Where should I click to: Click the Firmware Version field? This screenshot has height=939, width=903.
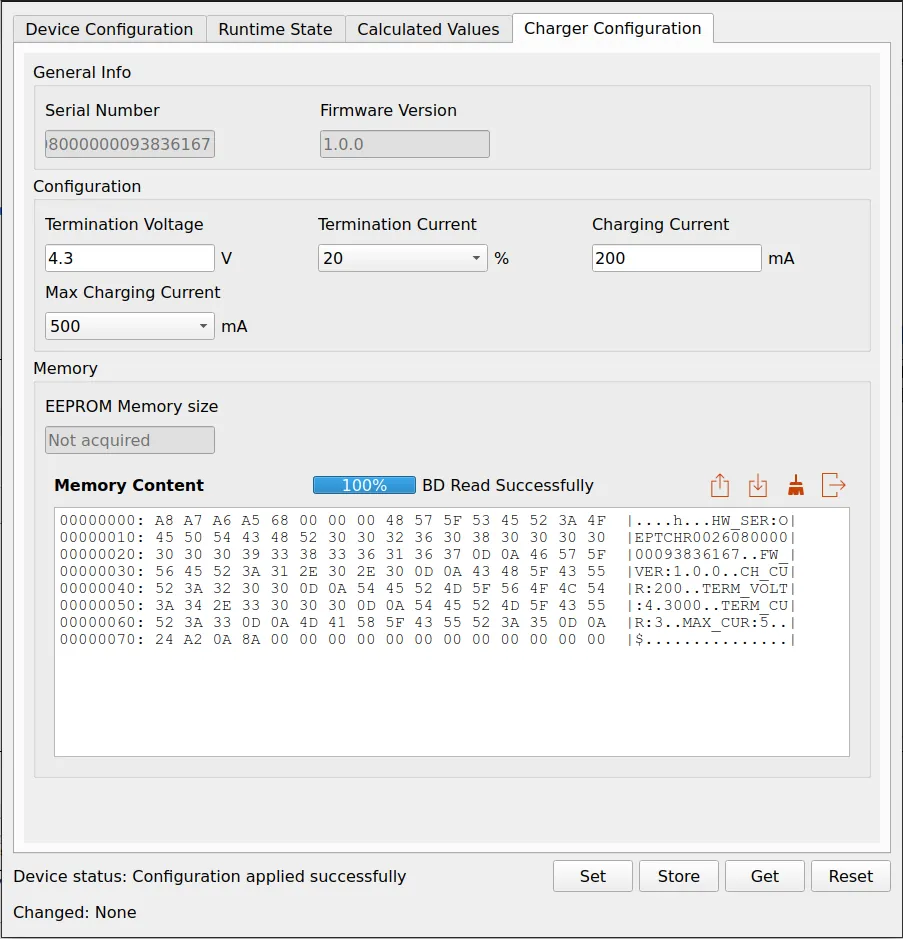point(405,144)
